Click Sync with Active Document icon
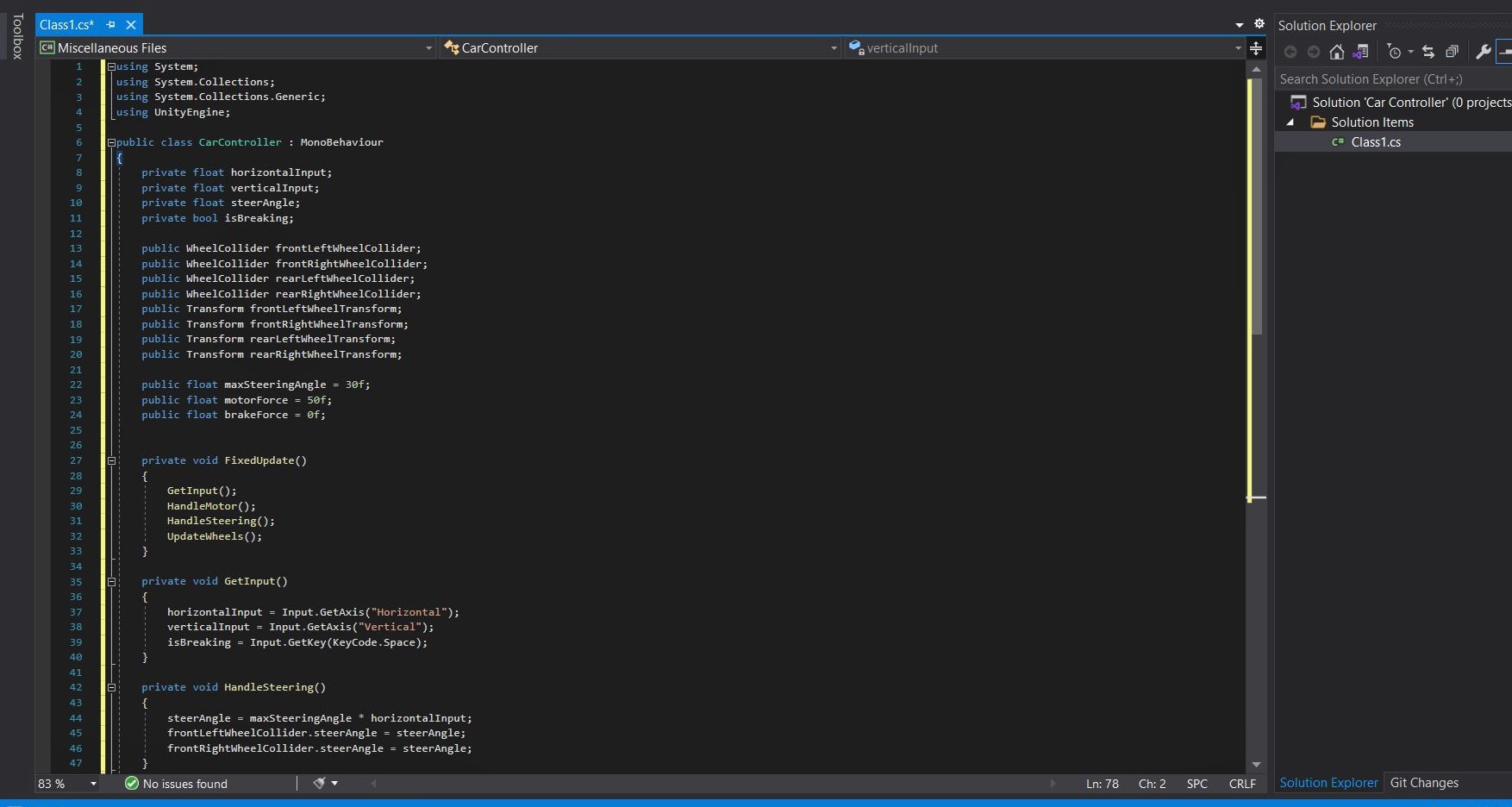The image size is (1512, 807). (1428, 52)
